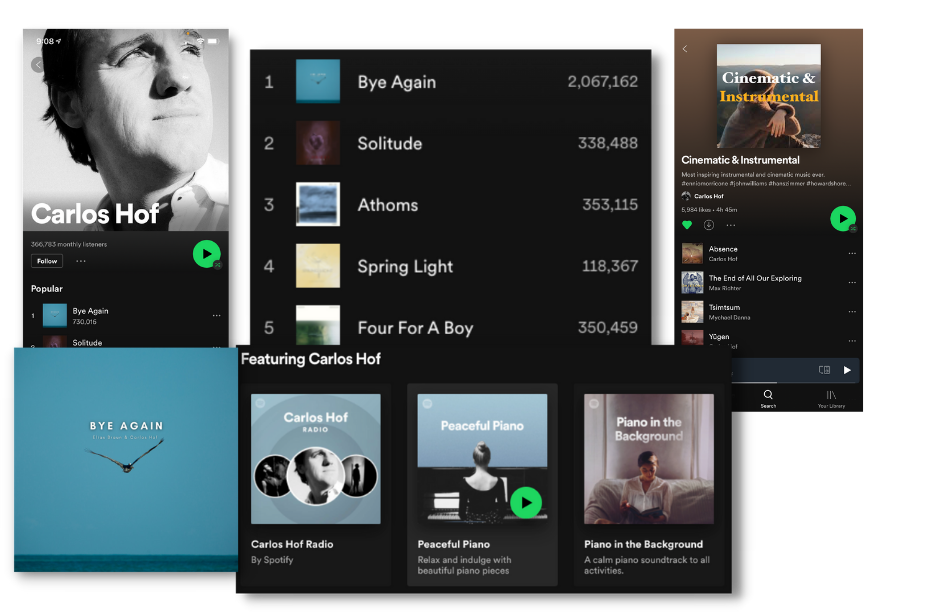
Task: Click the Follow button under Carlos Hof
Action: (x=47, y=261)
